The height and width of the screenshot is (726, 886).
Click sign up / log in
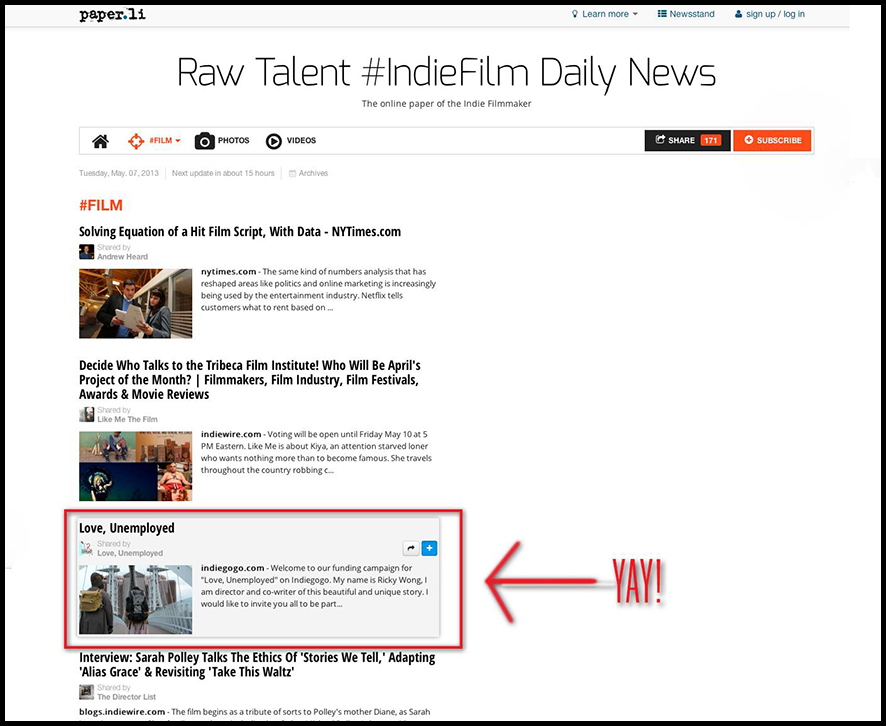(770, 14)
